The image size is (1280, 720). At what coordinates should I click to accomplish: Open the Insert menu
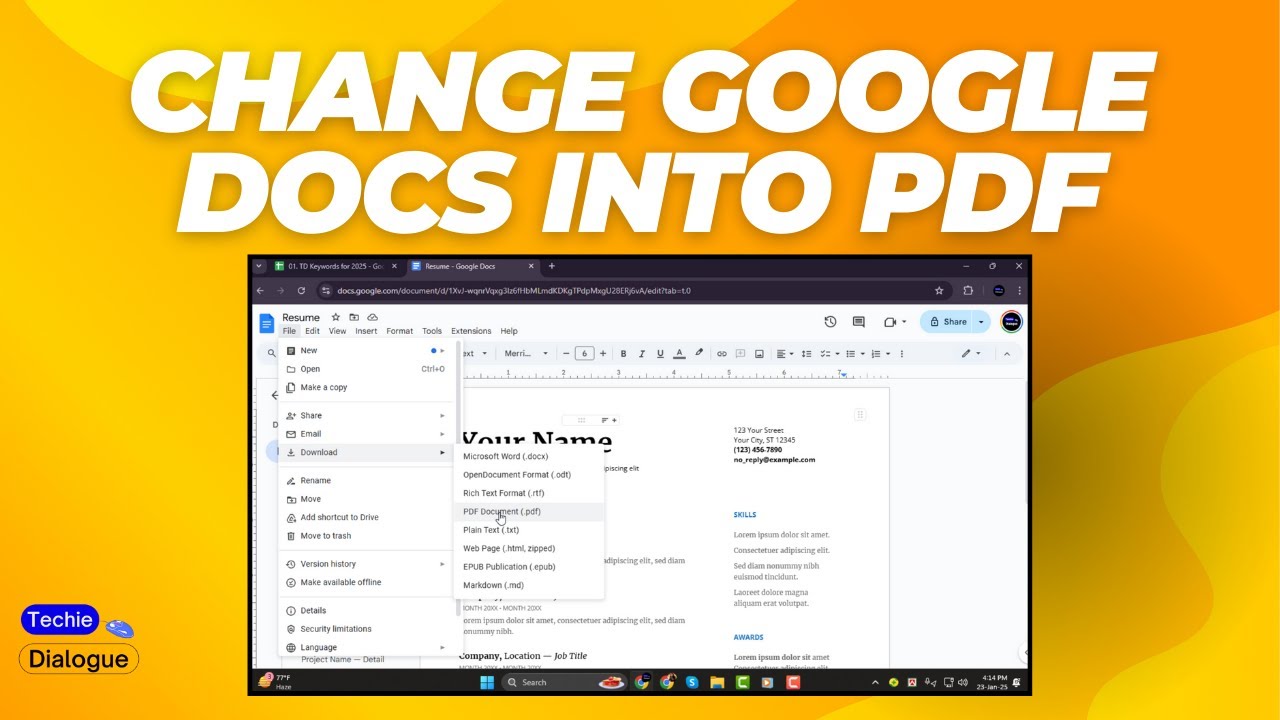coord(366,331)
